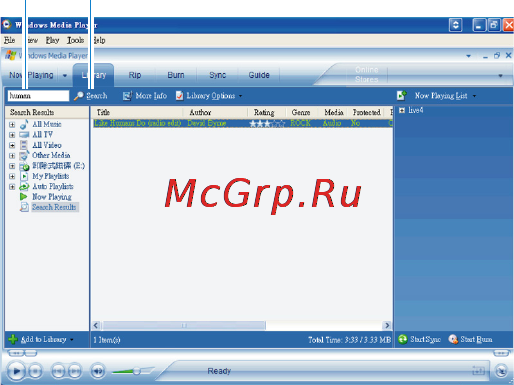Select Search Results in the sidebar
Viewport: 514px width, 385px height.
click(x=54, y=207)
